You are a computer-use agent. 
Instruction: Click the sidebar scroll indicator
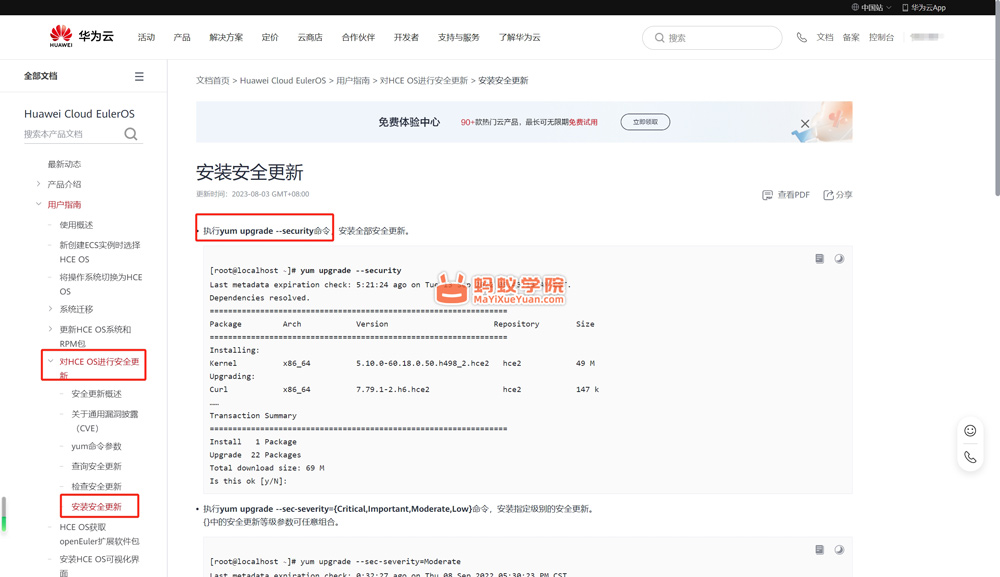tap(4, 514)
